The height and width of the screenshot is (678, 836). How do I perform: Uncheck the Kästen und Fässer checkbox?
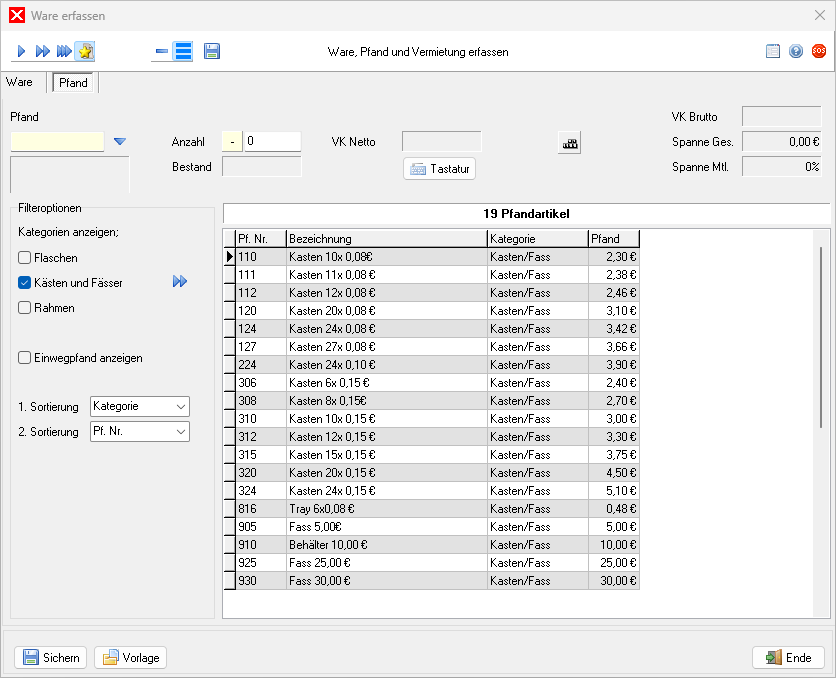(x=25, y=283)
